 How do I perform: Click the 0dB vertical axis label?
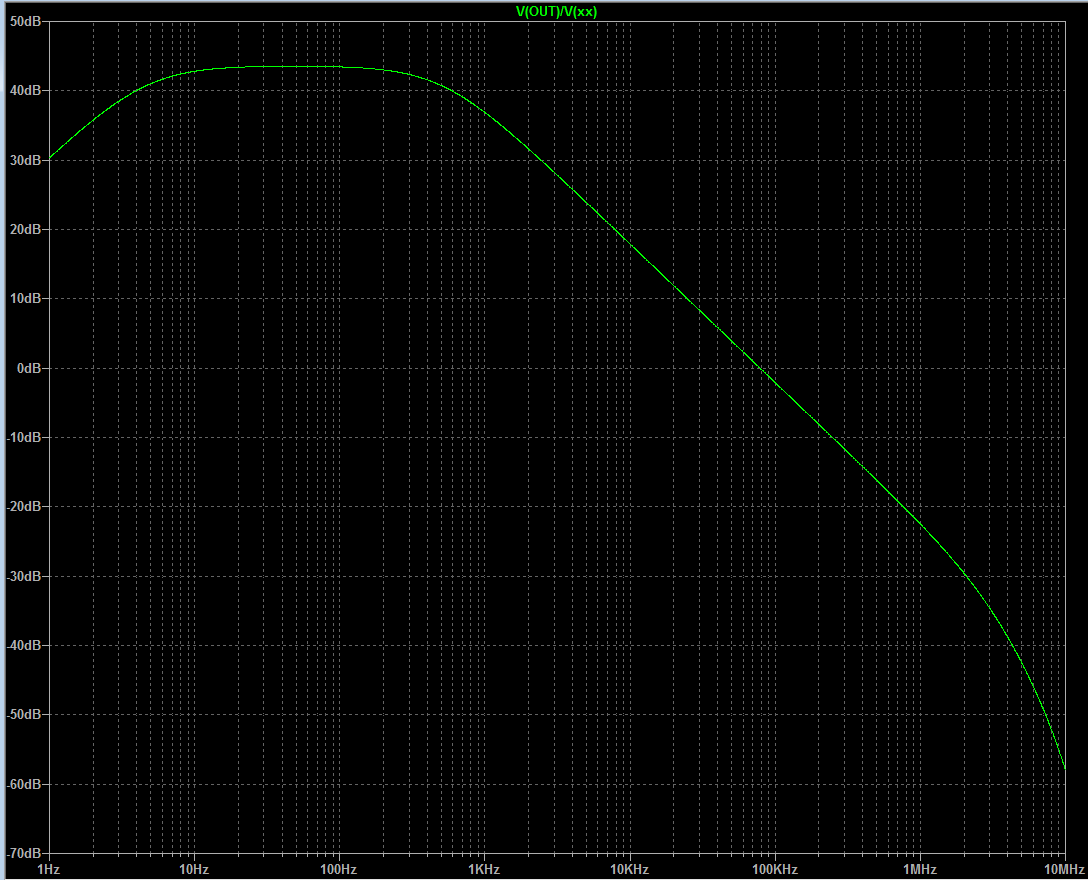coord(29,368)
